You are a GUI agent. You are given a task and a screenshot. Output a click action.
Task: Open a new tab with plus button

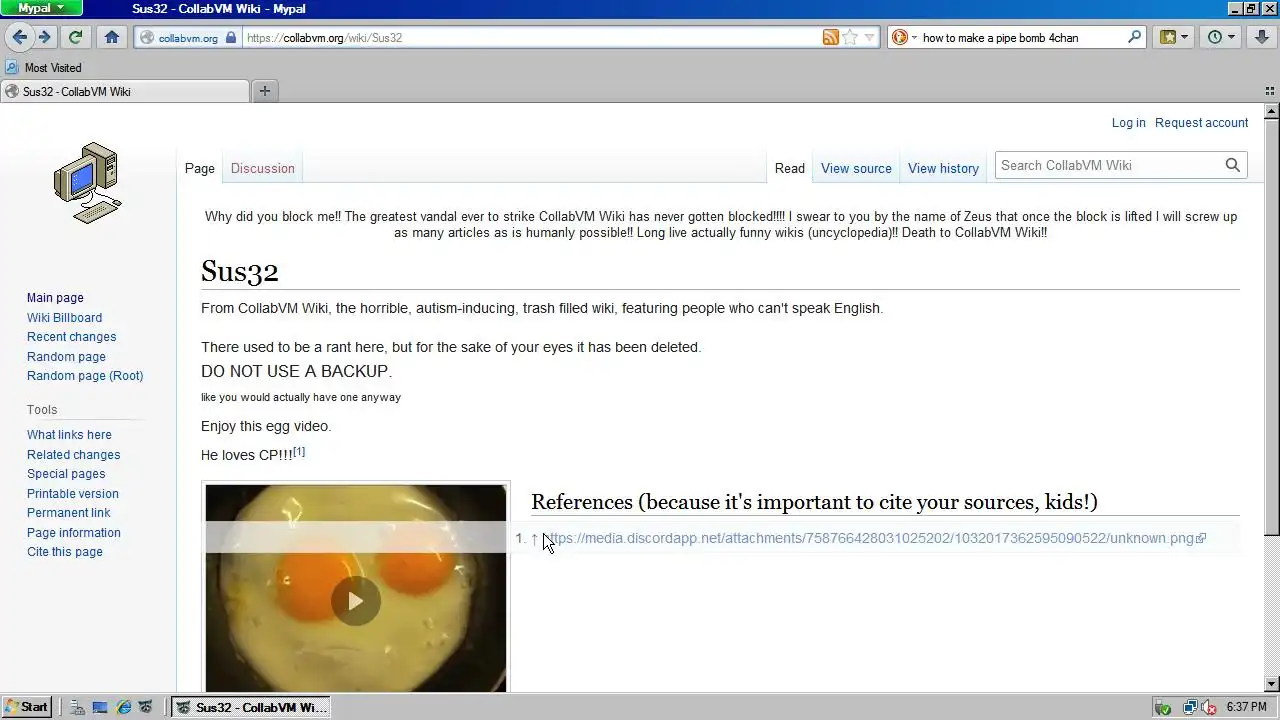tap(265, 91)
